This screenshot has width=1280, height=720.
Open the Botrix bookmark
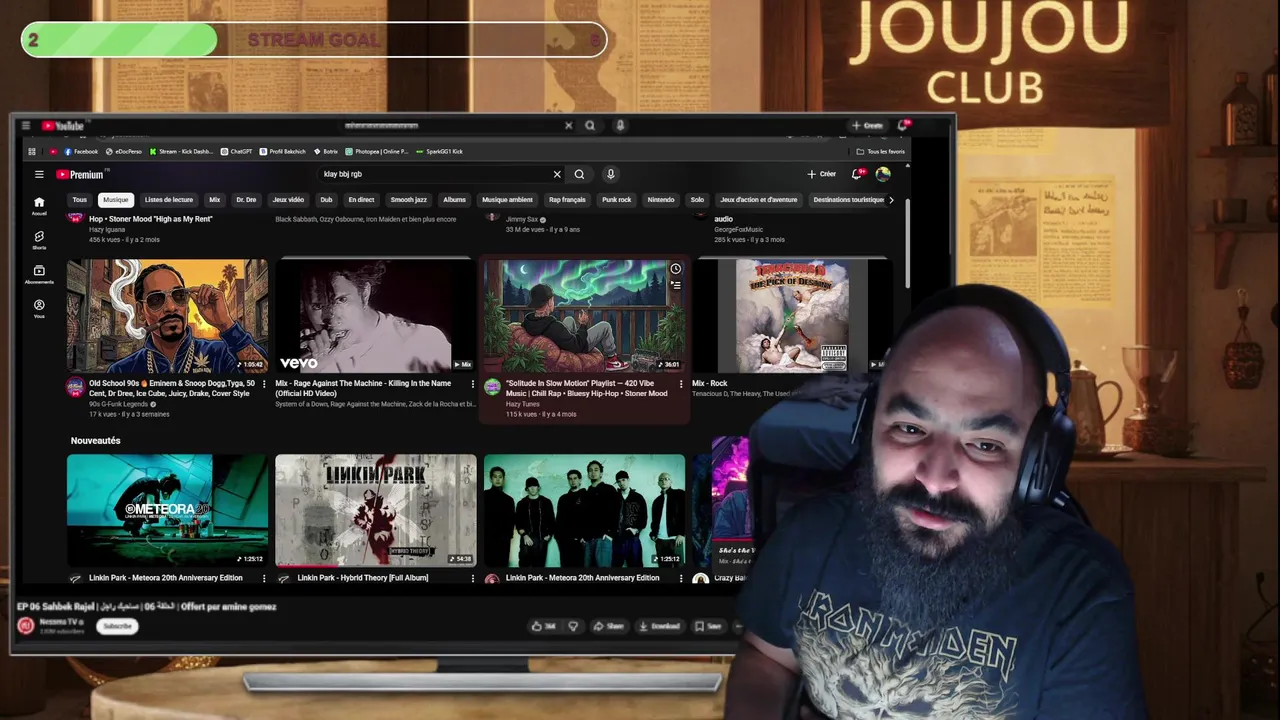click(x=326, y=151)
